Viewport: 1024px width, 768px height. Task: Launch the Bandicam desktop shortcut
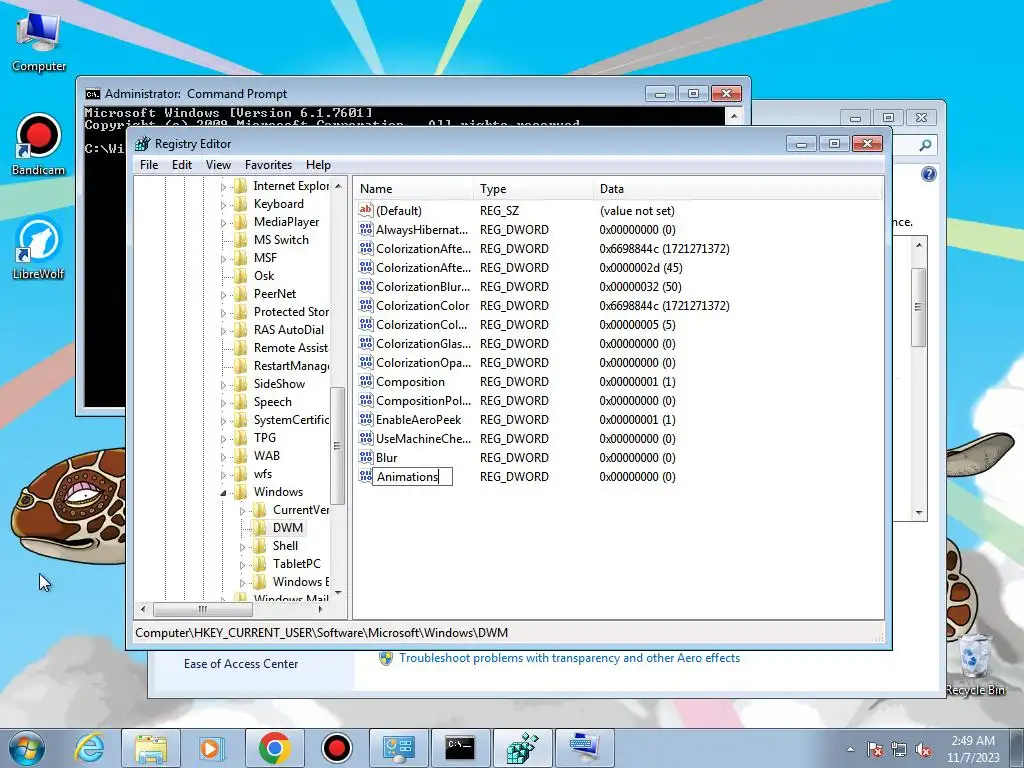39,144
